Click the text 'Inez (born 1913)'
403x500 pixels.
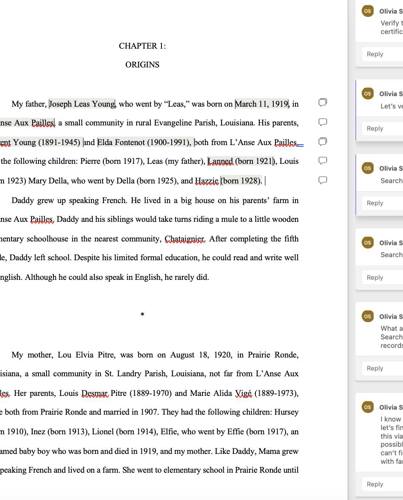(x=59, y=432)
